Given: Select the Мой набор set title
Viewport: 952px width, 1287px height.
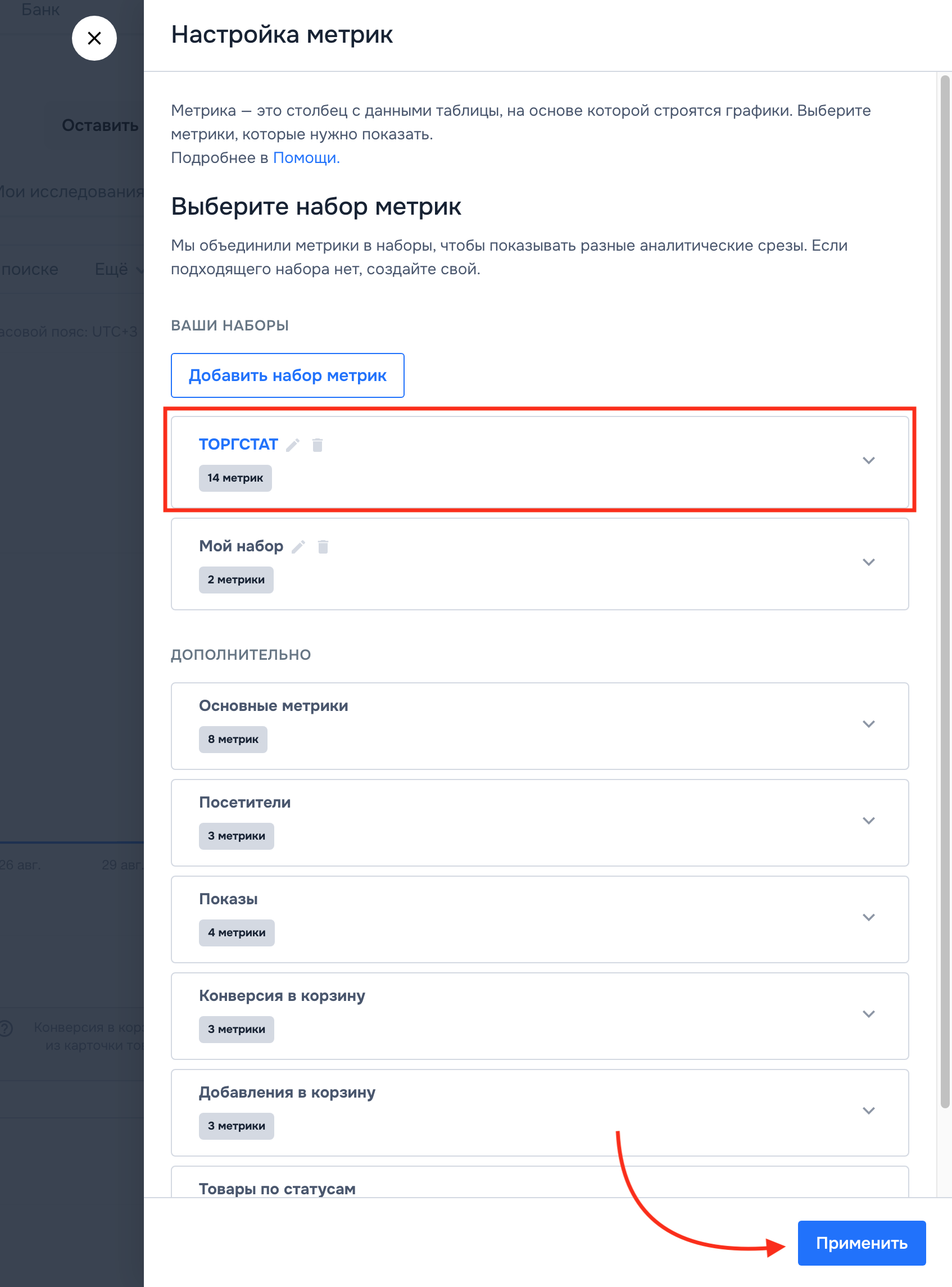Looking at the screenshot, I should (x=241, y=546).
